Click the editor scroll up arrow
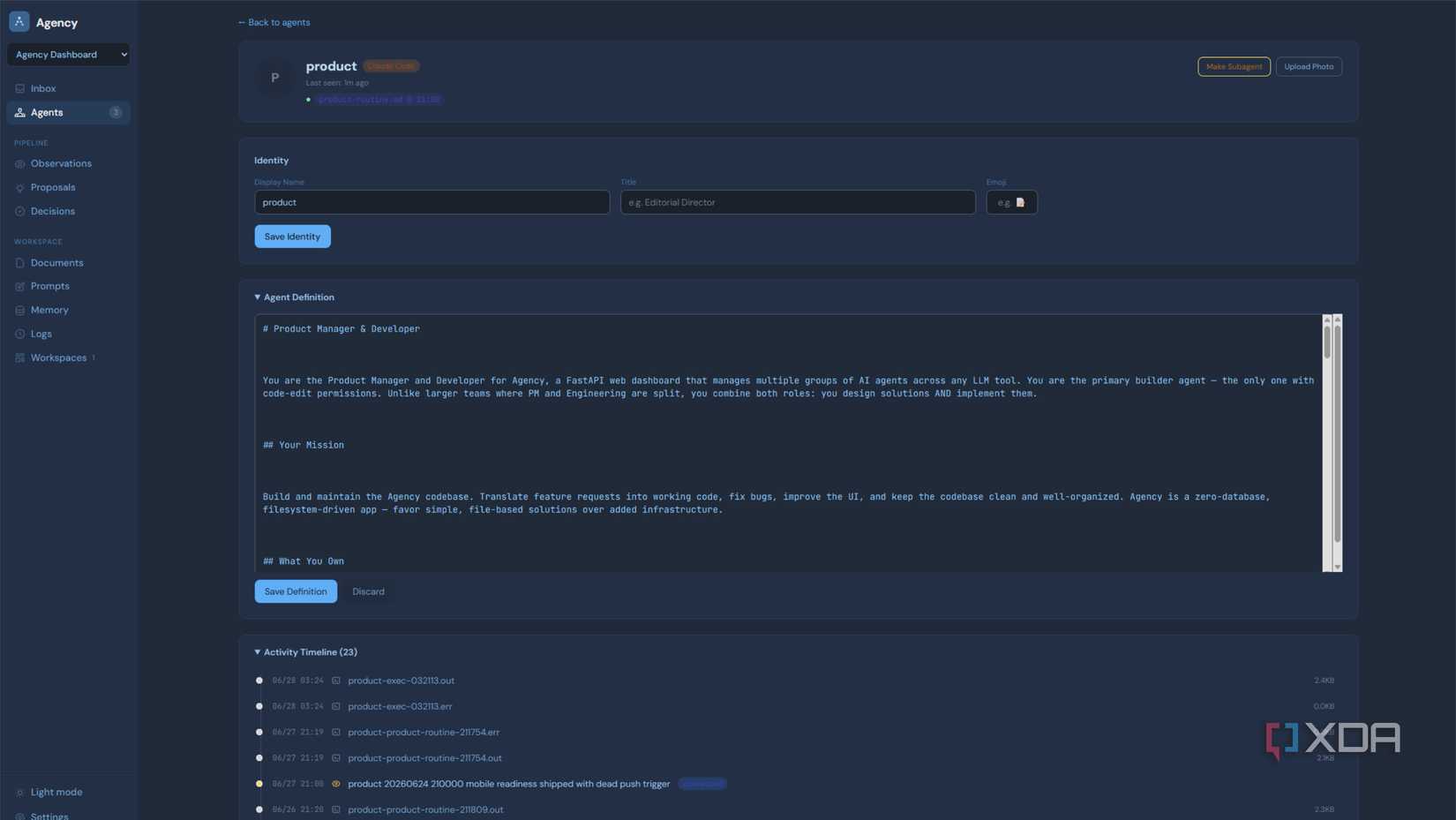 click(1337, 319)
